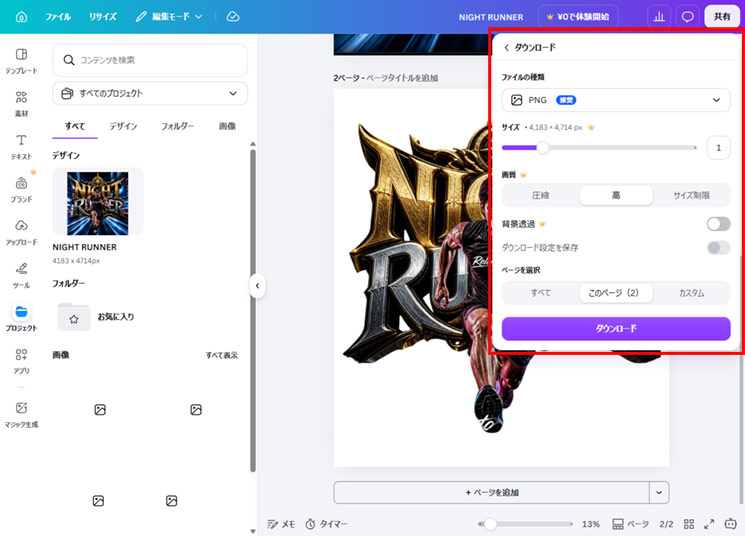
Task: Enter fullscreen with expand arrows icon
Action: click(709, 524)
